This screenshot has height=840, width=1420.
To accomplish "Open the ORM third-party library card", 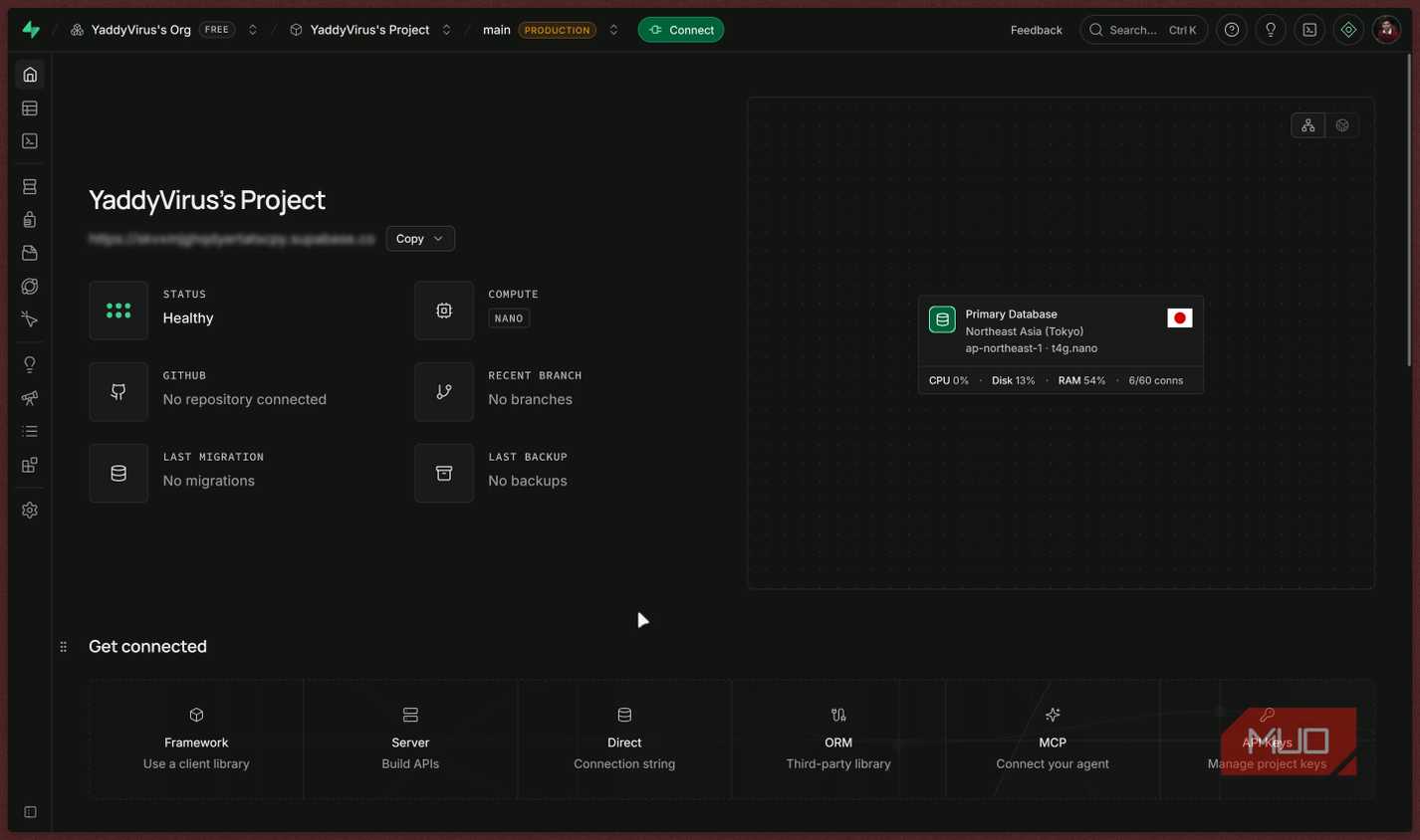I will tap(838, 739).
